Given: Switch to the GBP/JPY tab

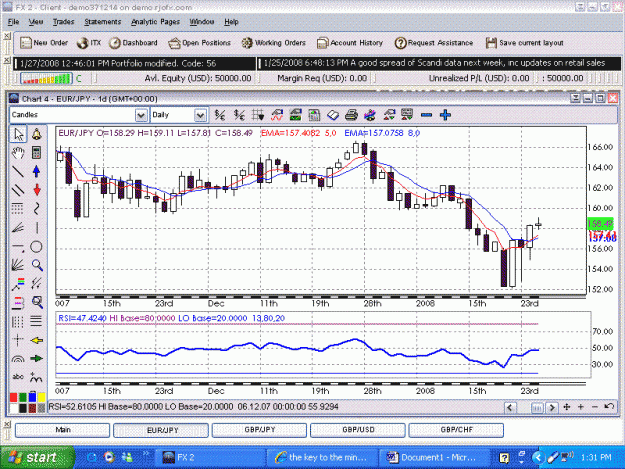Looking at the screenshot, I should pos(259,430).
